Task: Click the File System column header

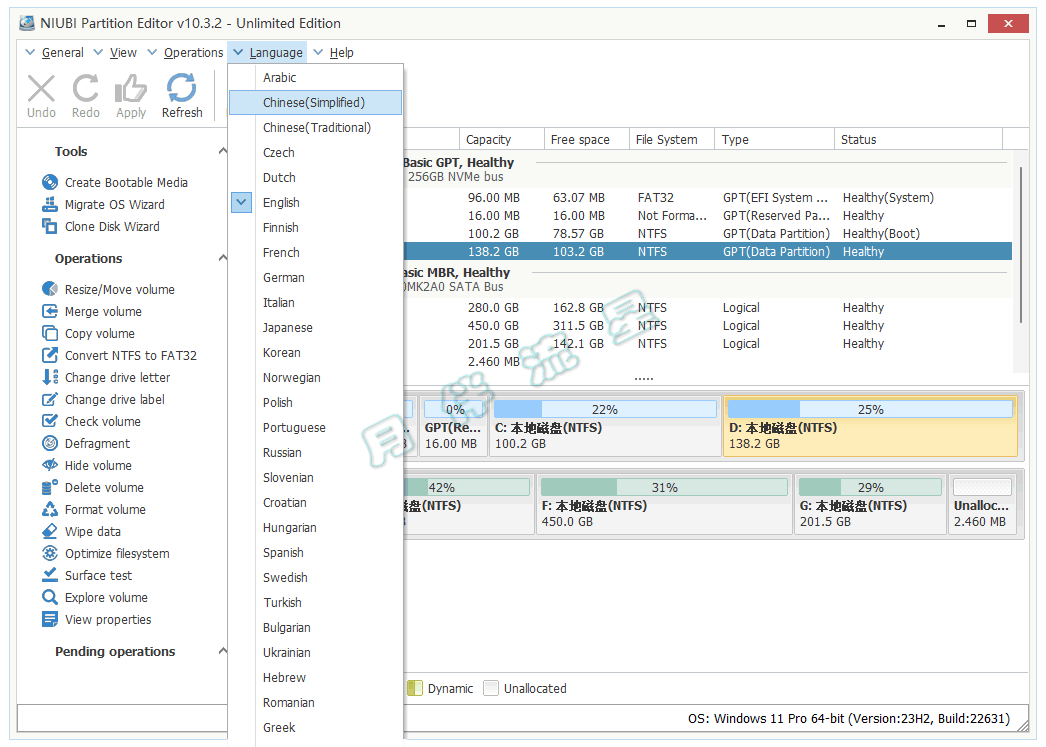Action: 672,139
